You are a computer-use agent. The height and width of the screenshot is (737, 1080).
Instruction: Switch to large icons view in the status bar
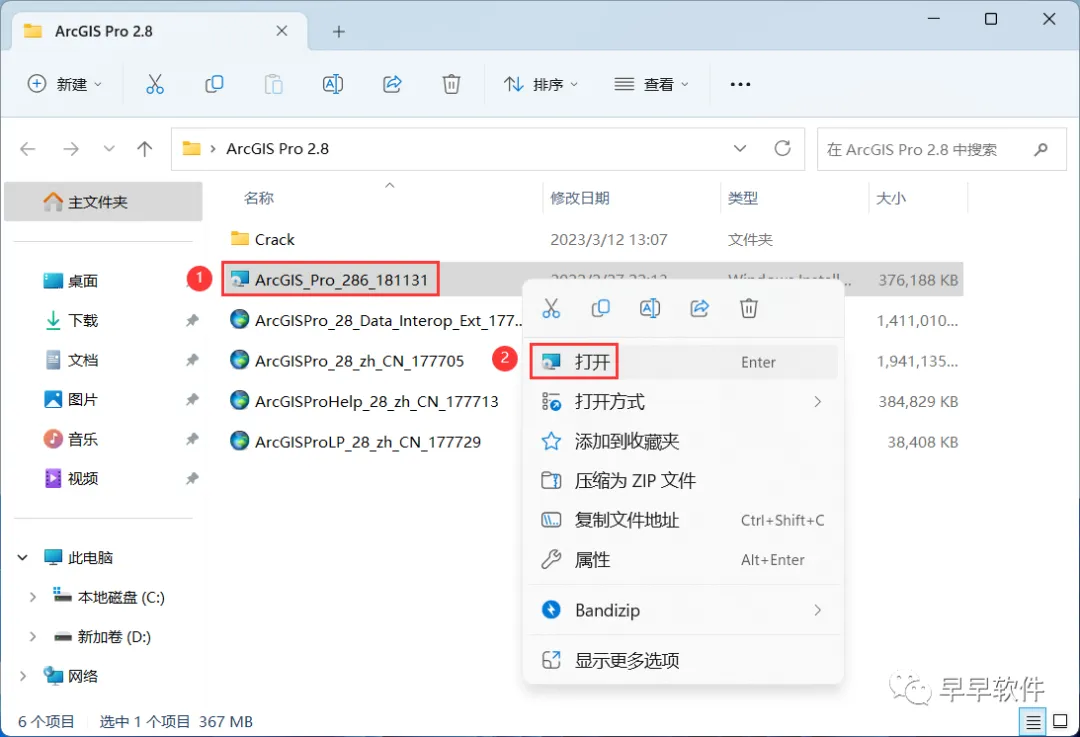pyautogui.click(x=1061, y=722)
